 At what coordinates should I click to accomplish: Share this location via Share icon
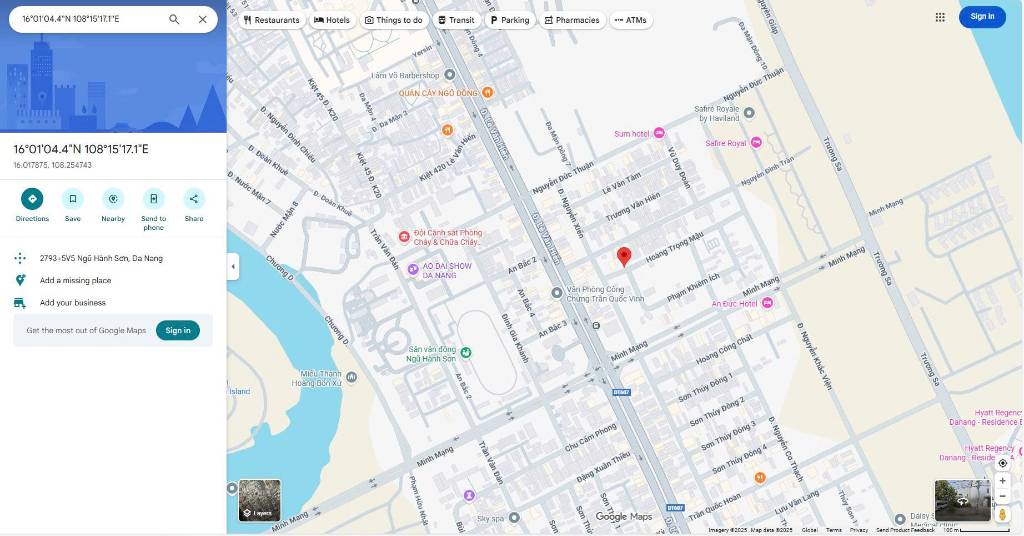[x=194, y=198]
